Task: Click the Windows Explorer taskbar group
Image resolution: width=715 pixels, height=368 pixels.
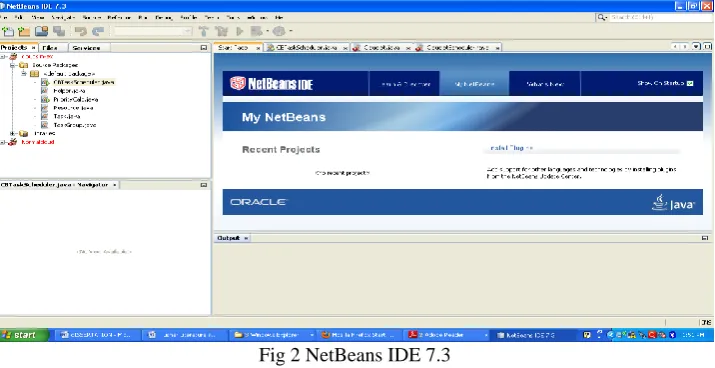Action: [x=273, y=335]
